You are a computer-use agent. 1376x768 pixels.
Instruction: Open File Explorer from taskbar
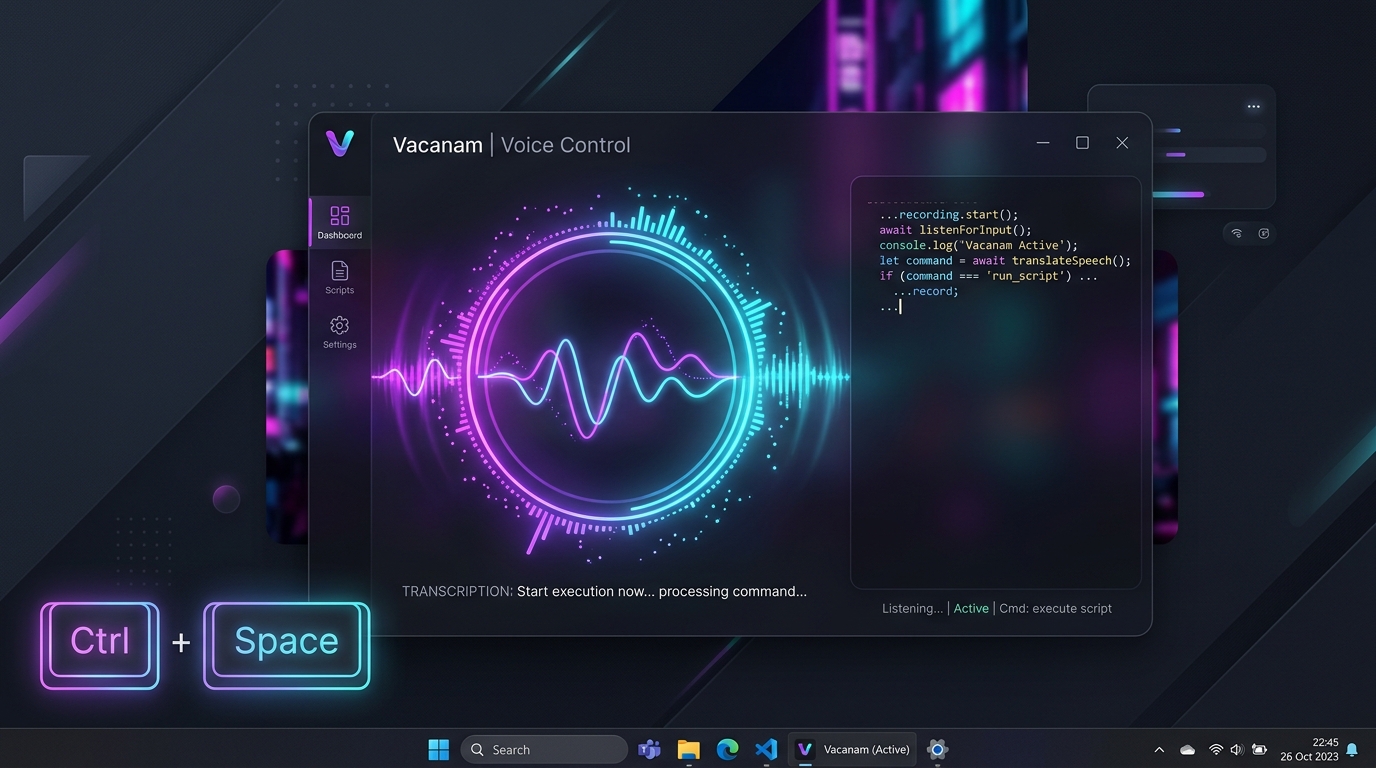point(688,749)
